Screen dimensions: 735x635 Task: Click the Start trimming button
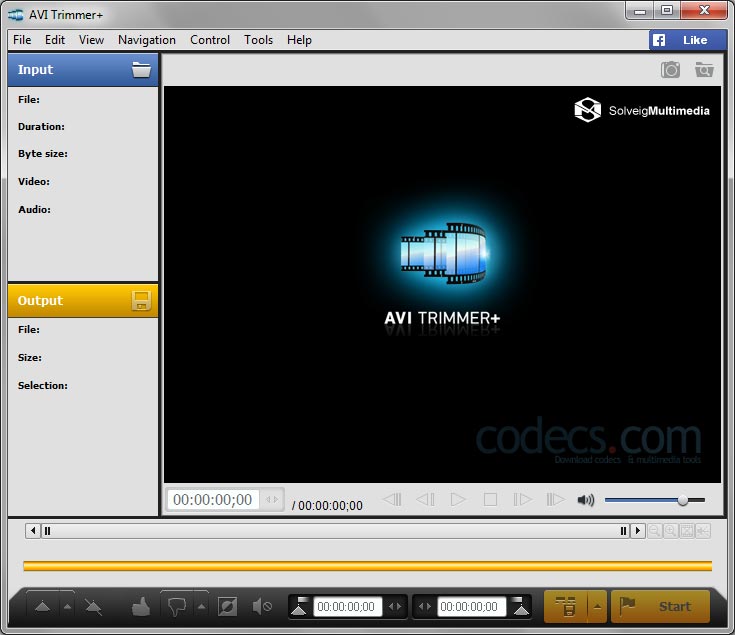click(x=660, y=607)
